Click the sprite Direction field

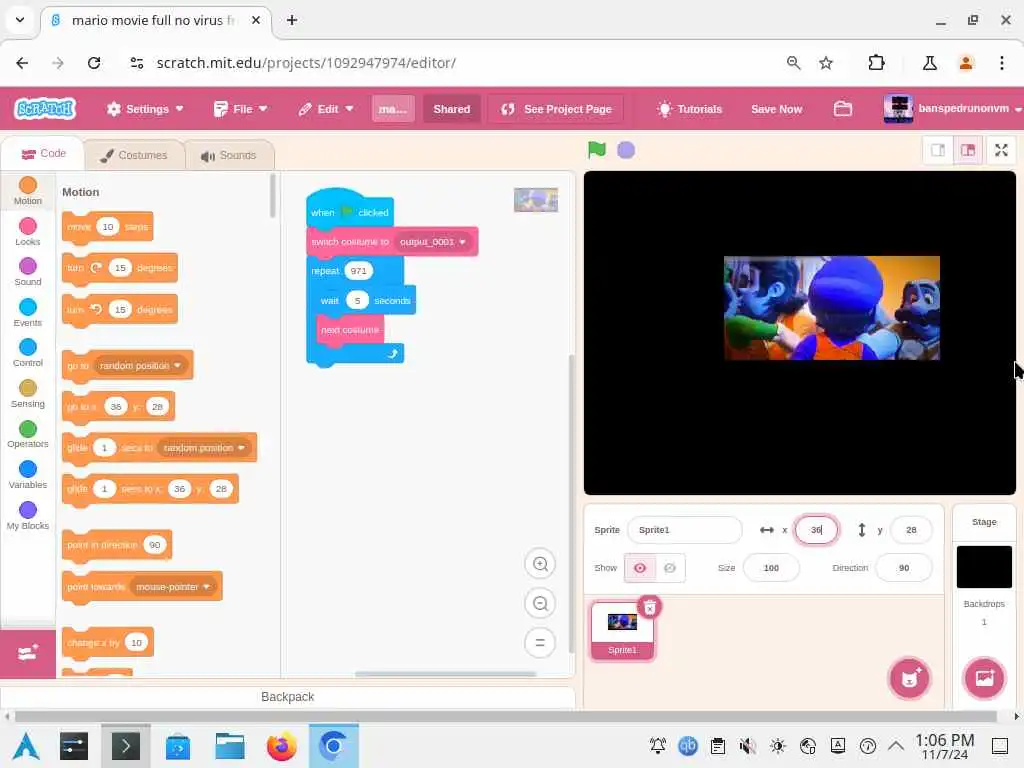point(904,568)
